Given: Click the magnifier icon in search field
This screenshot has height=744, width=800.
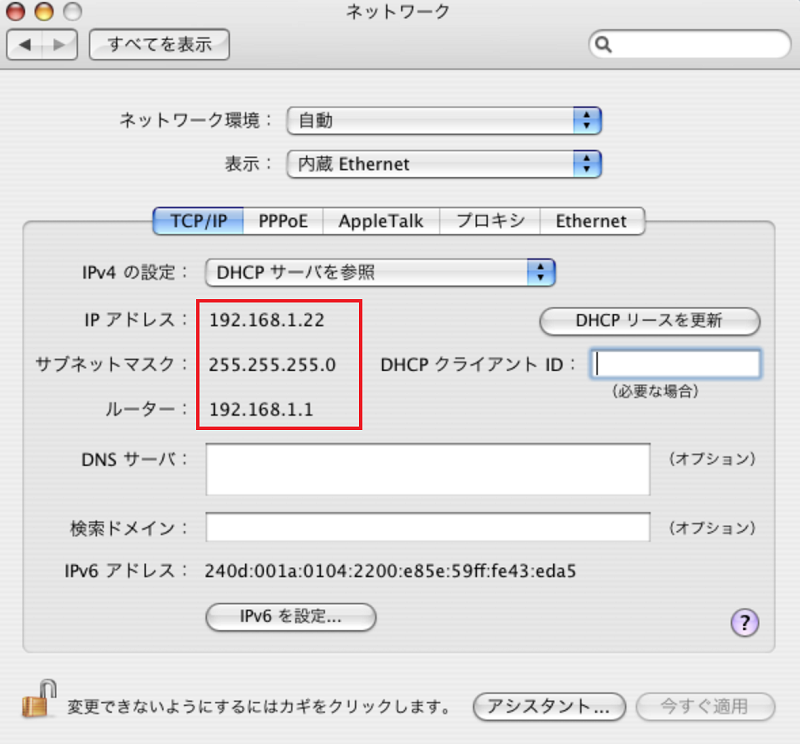Looking at the screenshot, I should [x=604, y=45].
